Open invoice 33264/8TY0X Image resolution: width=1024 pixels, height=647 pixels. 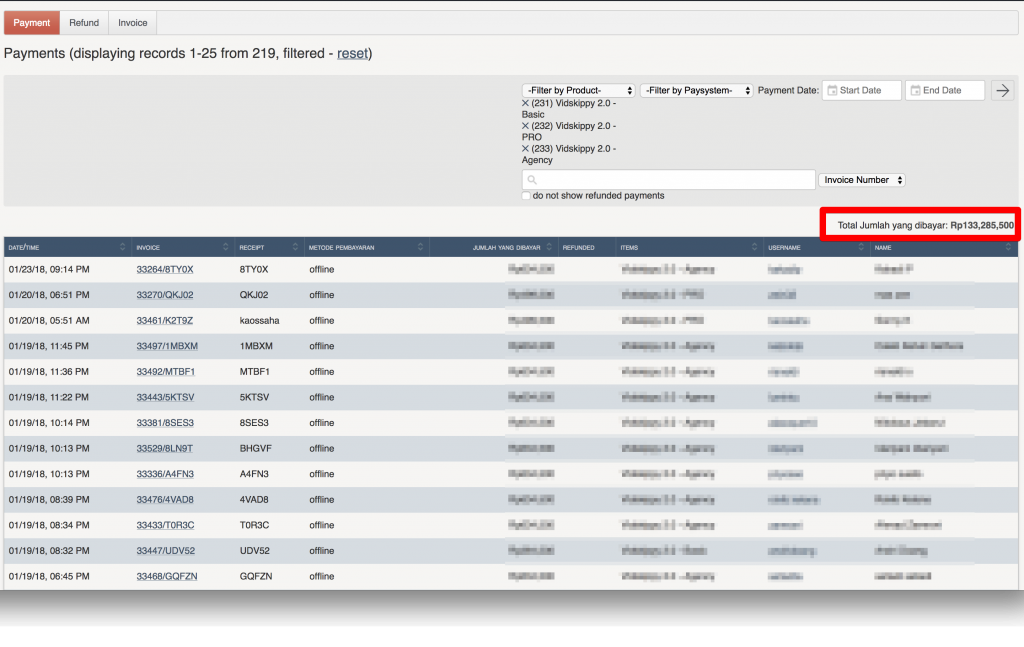point(165,270)
